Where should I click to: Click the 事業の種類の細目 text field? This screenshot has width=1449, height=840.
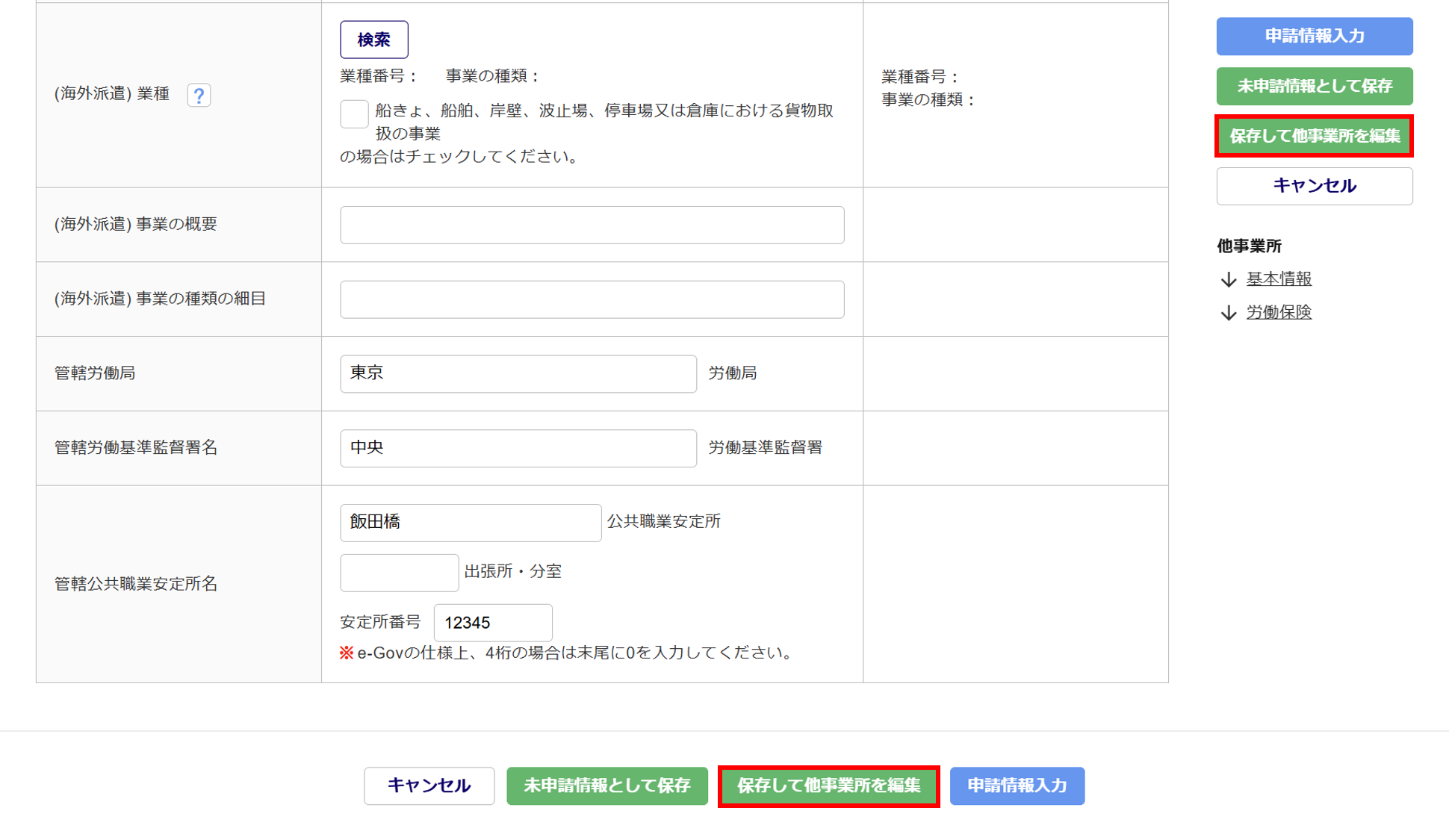[592, 299]
